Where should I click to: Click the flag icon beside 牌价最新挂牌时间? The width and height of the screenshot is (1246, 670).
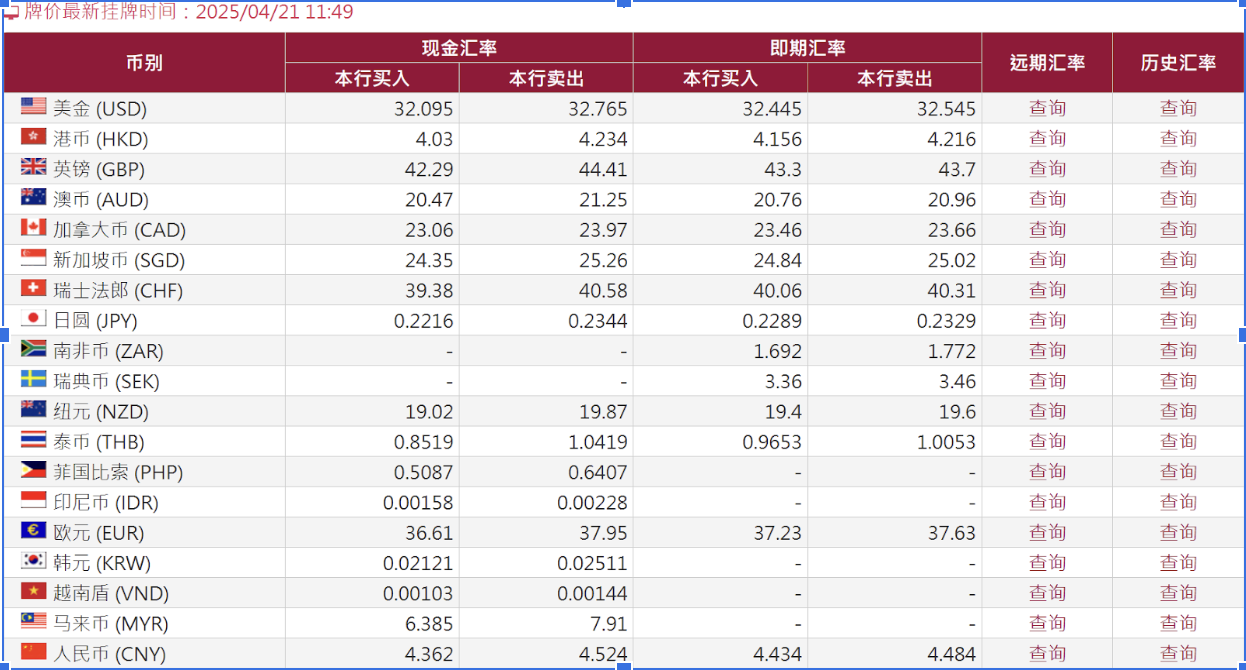tap(11, 13)
